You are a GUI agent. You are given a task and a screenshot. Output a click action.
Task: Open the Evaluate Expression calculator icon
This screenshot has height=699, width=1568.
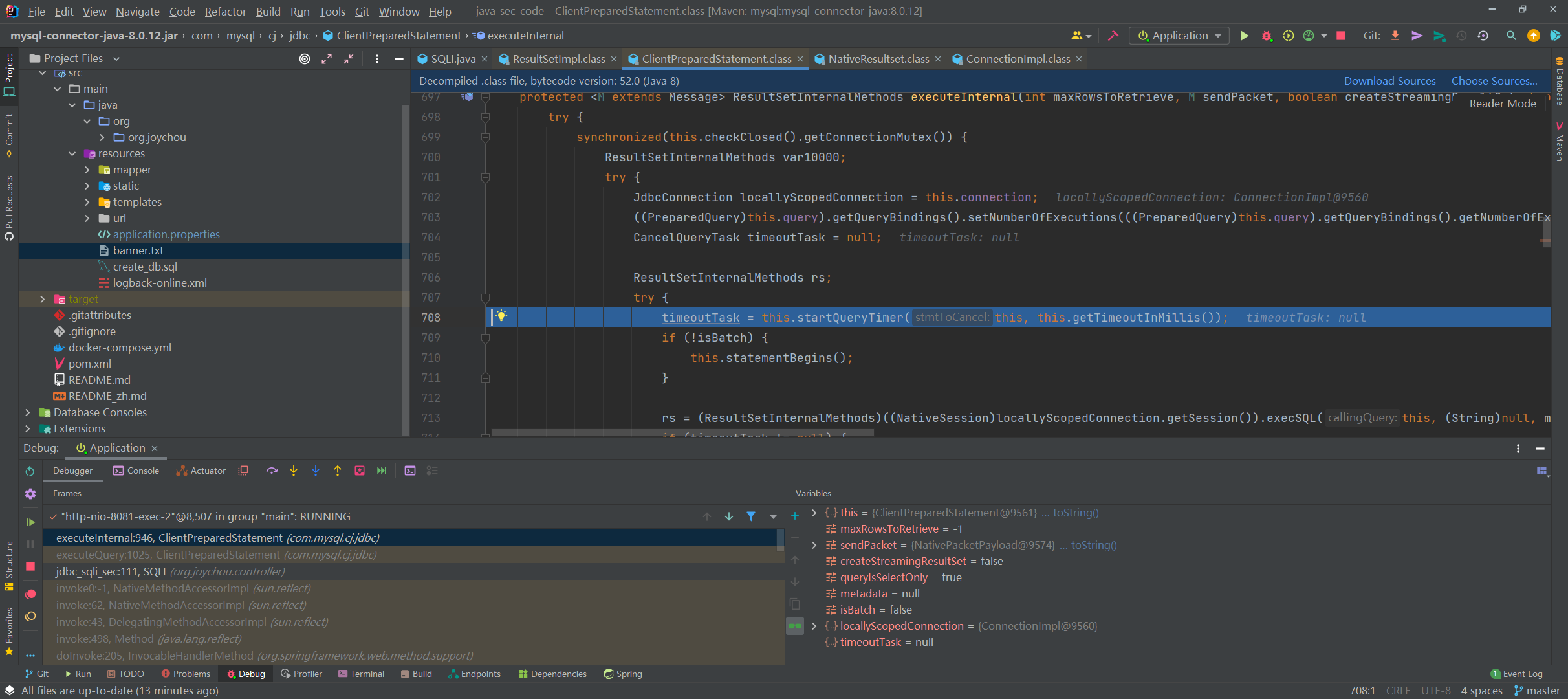(410, 471)
